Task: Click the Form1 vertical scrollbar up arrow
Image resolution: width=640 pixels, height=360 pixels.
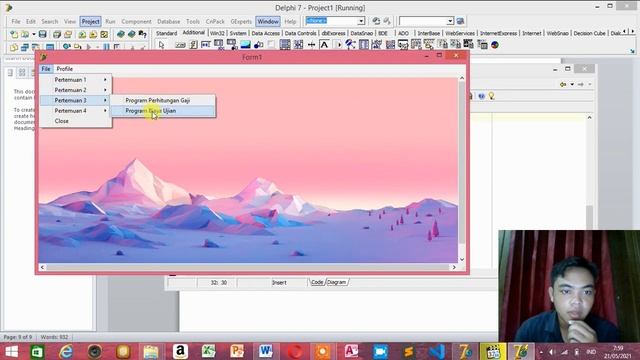Action: pyautogui.click(x=462, y=78)
